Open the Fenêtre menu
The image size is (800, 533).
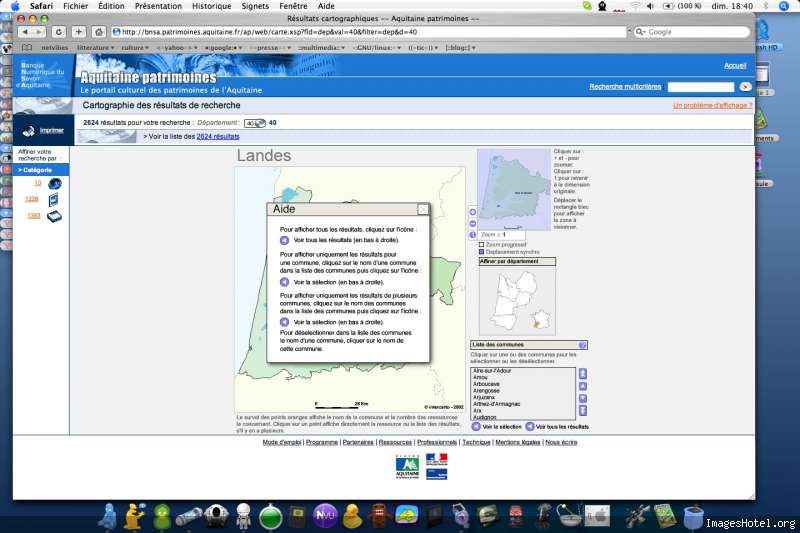pyautogui.click(x=293, y=6)
